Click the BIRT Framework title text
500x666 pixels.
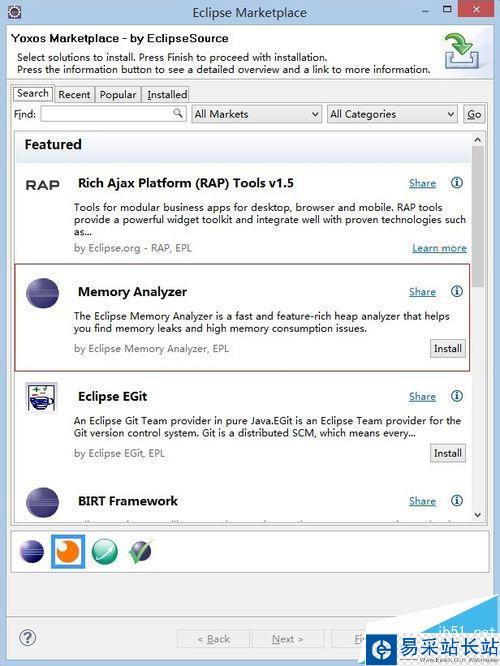click(127, 501)
